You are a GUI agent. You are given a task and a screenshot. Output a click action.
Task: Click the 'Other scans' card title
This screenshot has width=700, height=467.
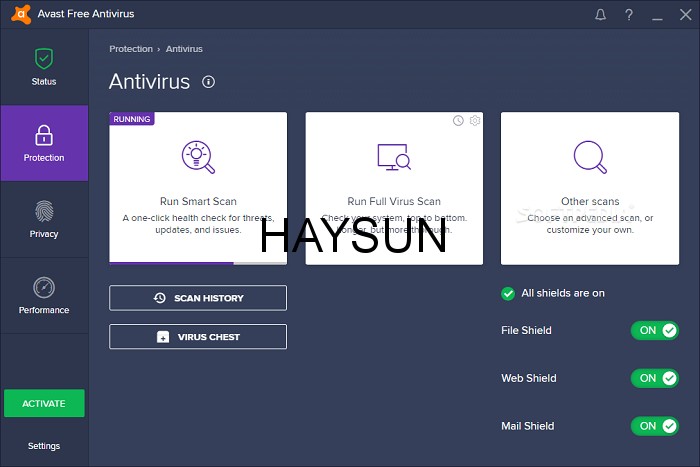[x=590, y=201]
